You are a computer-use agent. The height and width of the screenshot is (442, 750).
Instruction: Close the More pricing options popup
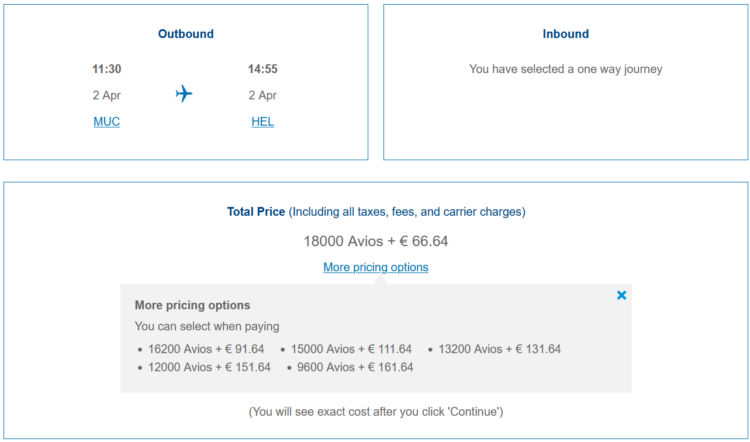[x=621, y=295]
